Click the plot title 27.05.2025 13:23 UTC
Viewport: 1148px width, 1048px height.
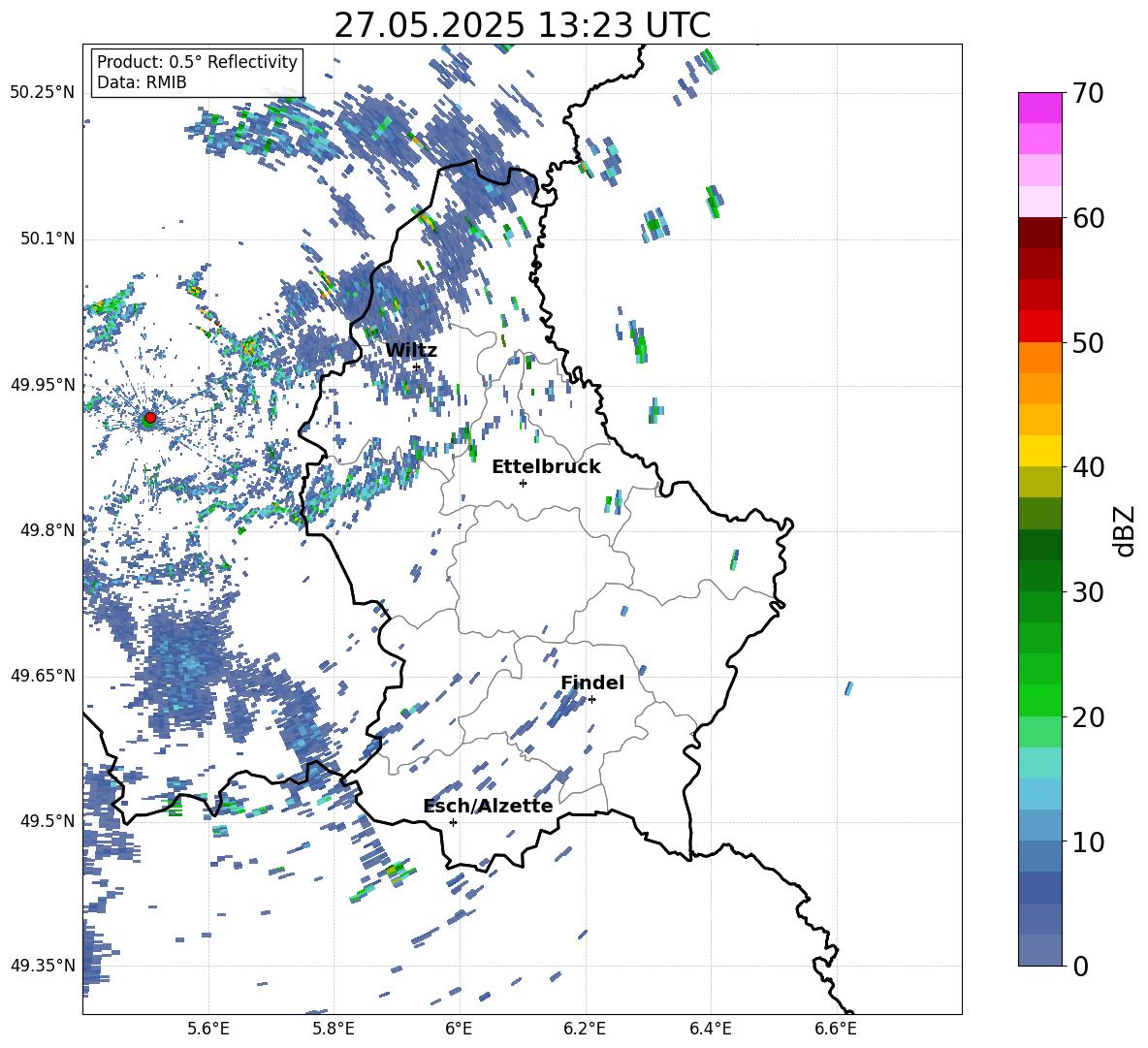523,25
